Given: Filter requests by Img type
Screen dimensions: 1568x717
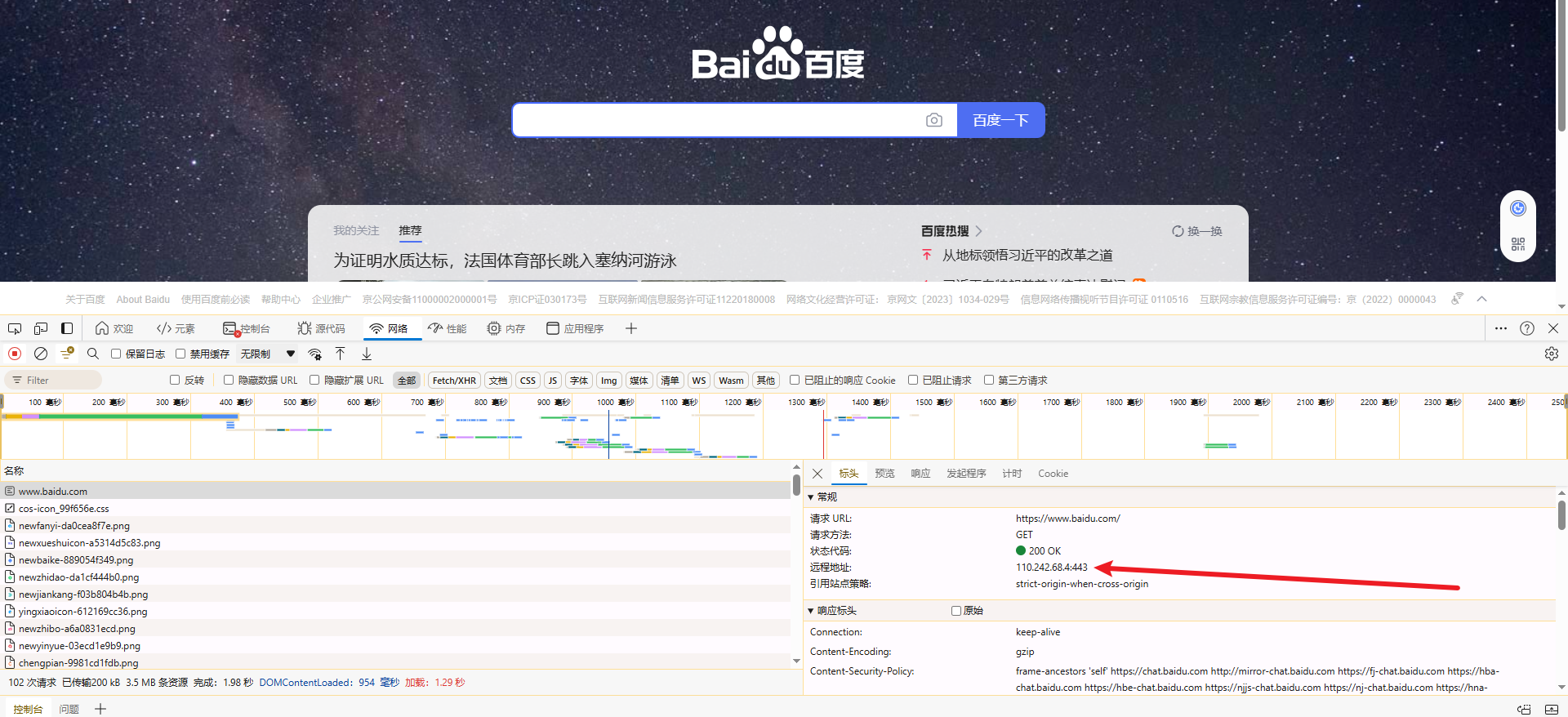Looking at the screenshot, I should tap(609, 380).
